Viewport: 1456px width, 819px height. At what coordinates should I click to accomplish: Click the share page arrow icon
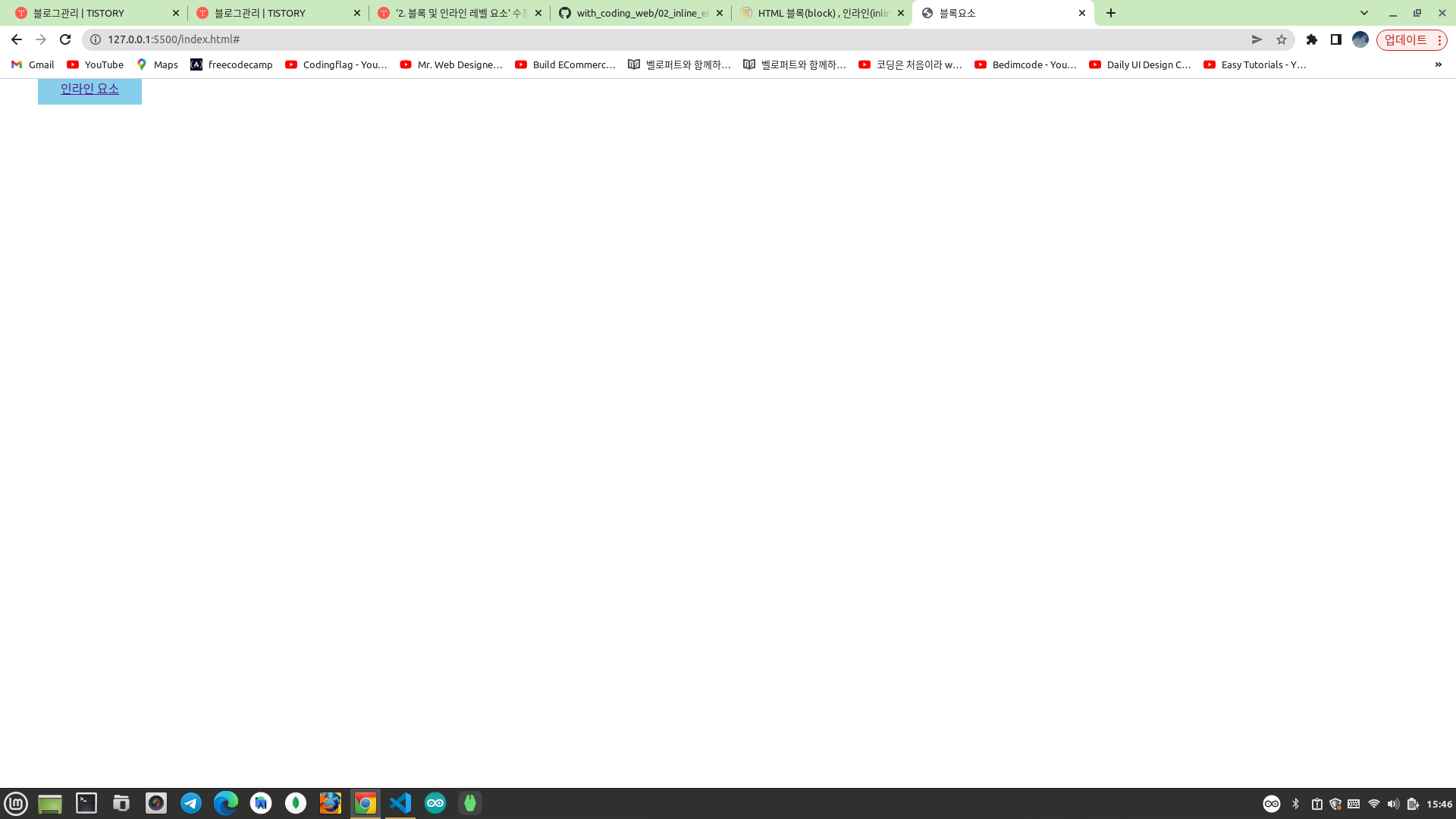[x=1257, y=39]
